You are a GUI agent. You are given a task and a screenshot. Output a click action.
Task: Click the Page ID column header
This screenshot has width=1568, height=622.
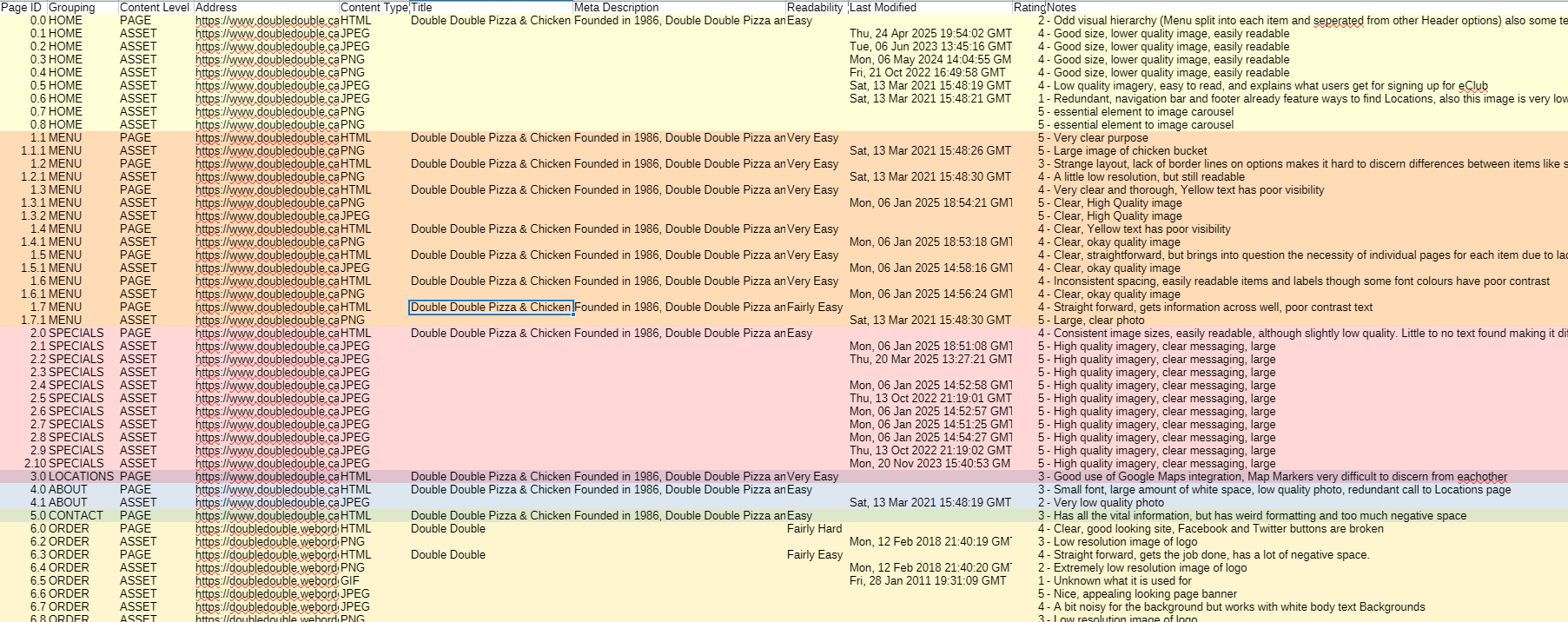[23, 7]
